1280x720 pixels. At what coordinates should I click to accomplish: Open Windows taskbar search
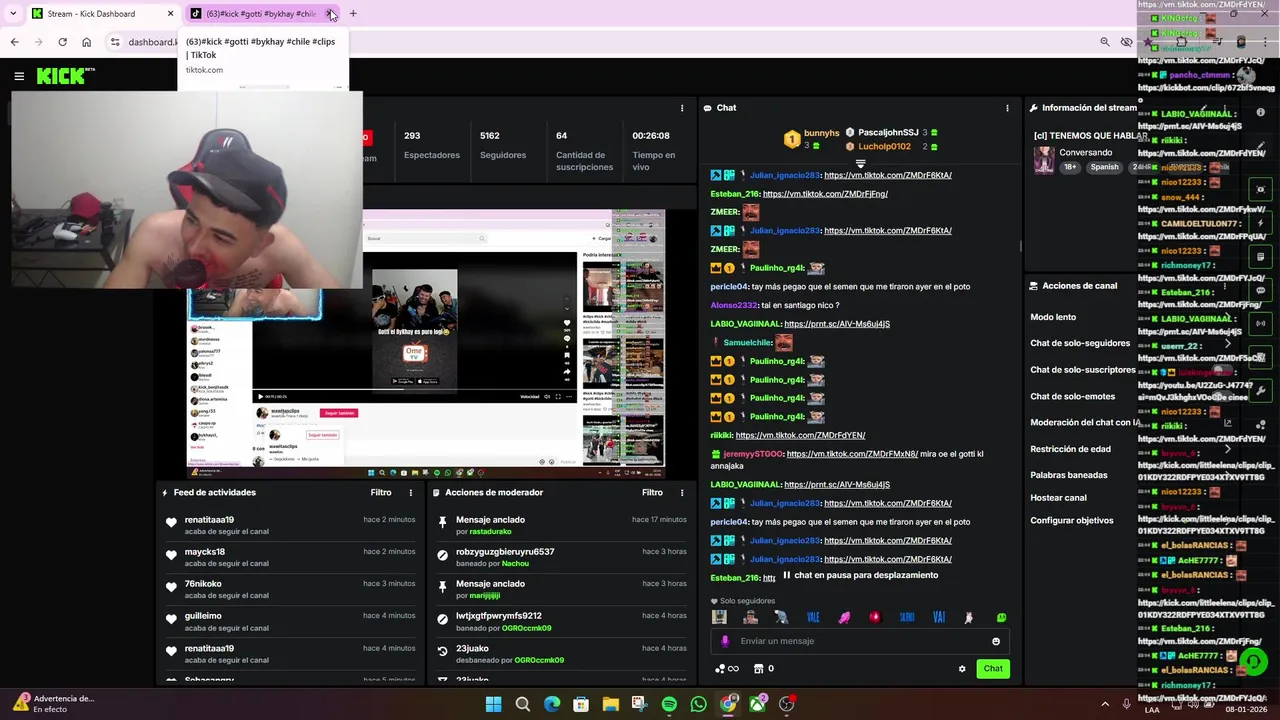(522, 704)
